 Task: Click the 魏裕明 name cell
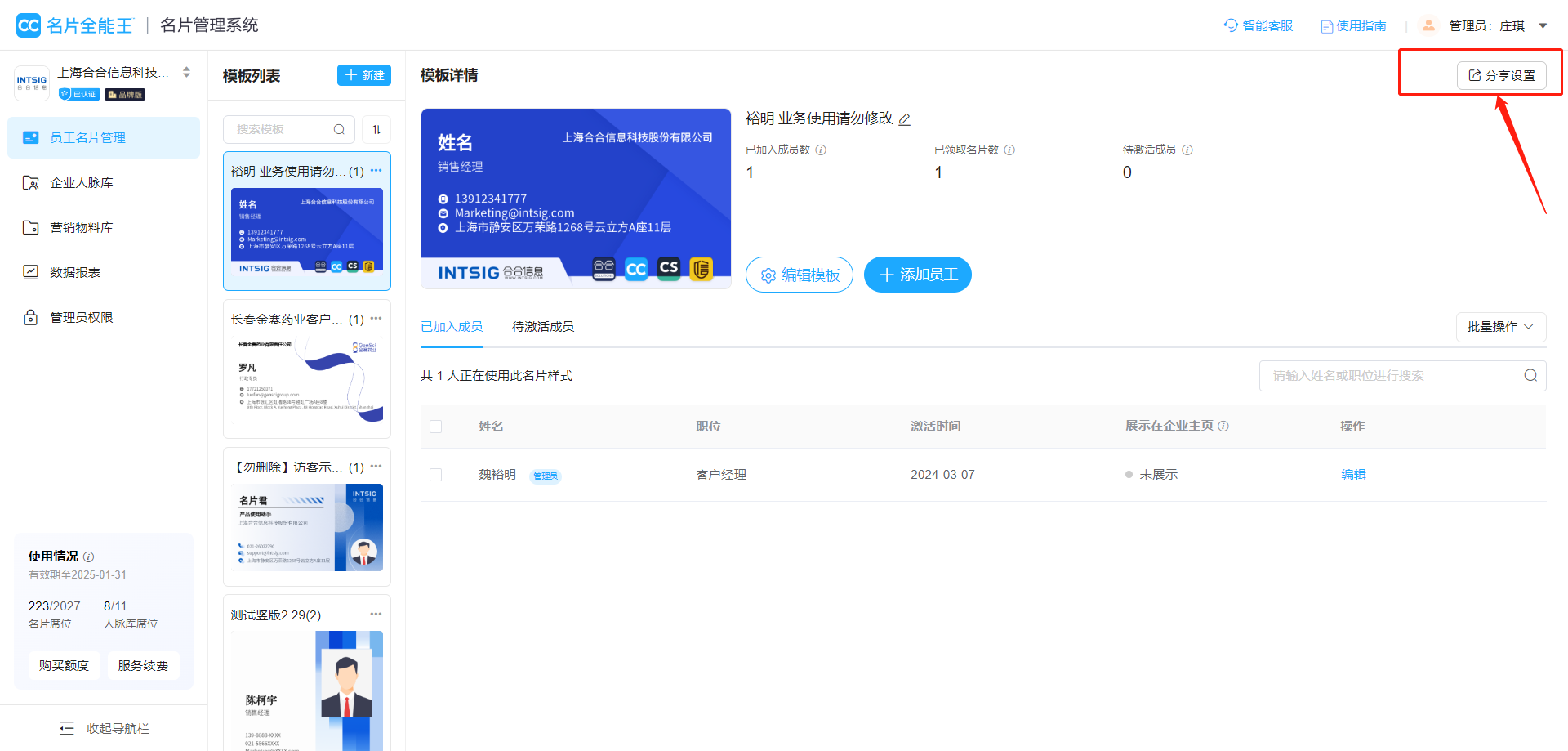click(497, 475)
